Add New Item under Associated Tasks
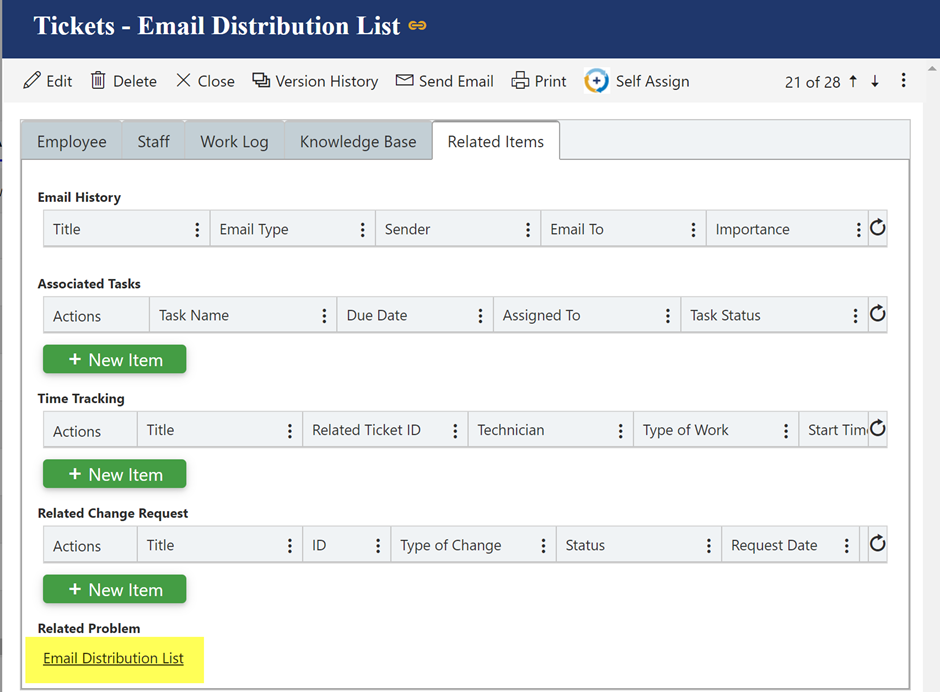Viewport: 940px width, 692px height. click(114, 360)
